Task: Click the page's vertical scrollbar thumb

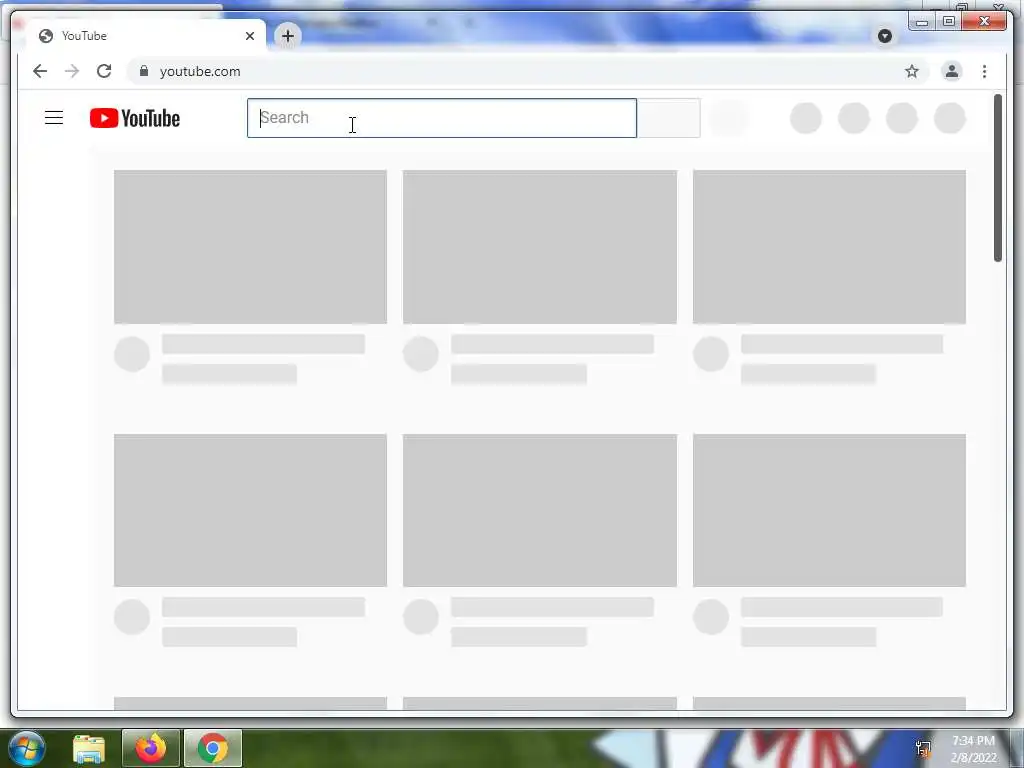Action: 998,178
